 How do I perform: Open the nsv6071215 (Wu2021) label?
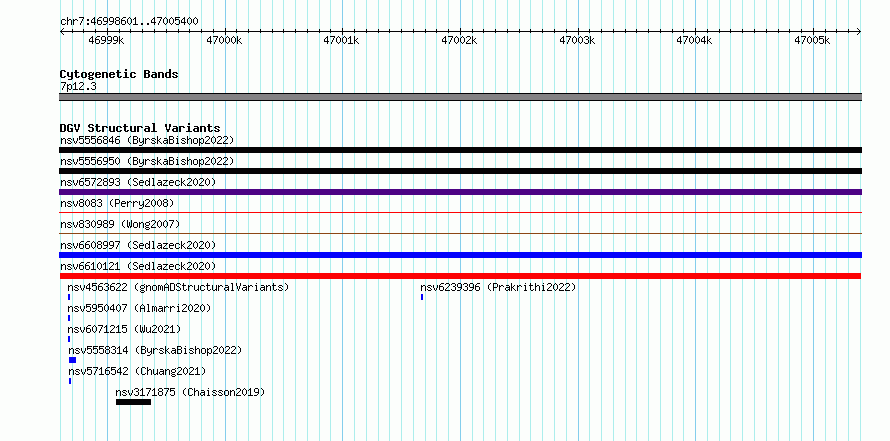point(124,329)
